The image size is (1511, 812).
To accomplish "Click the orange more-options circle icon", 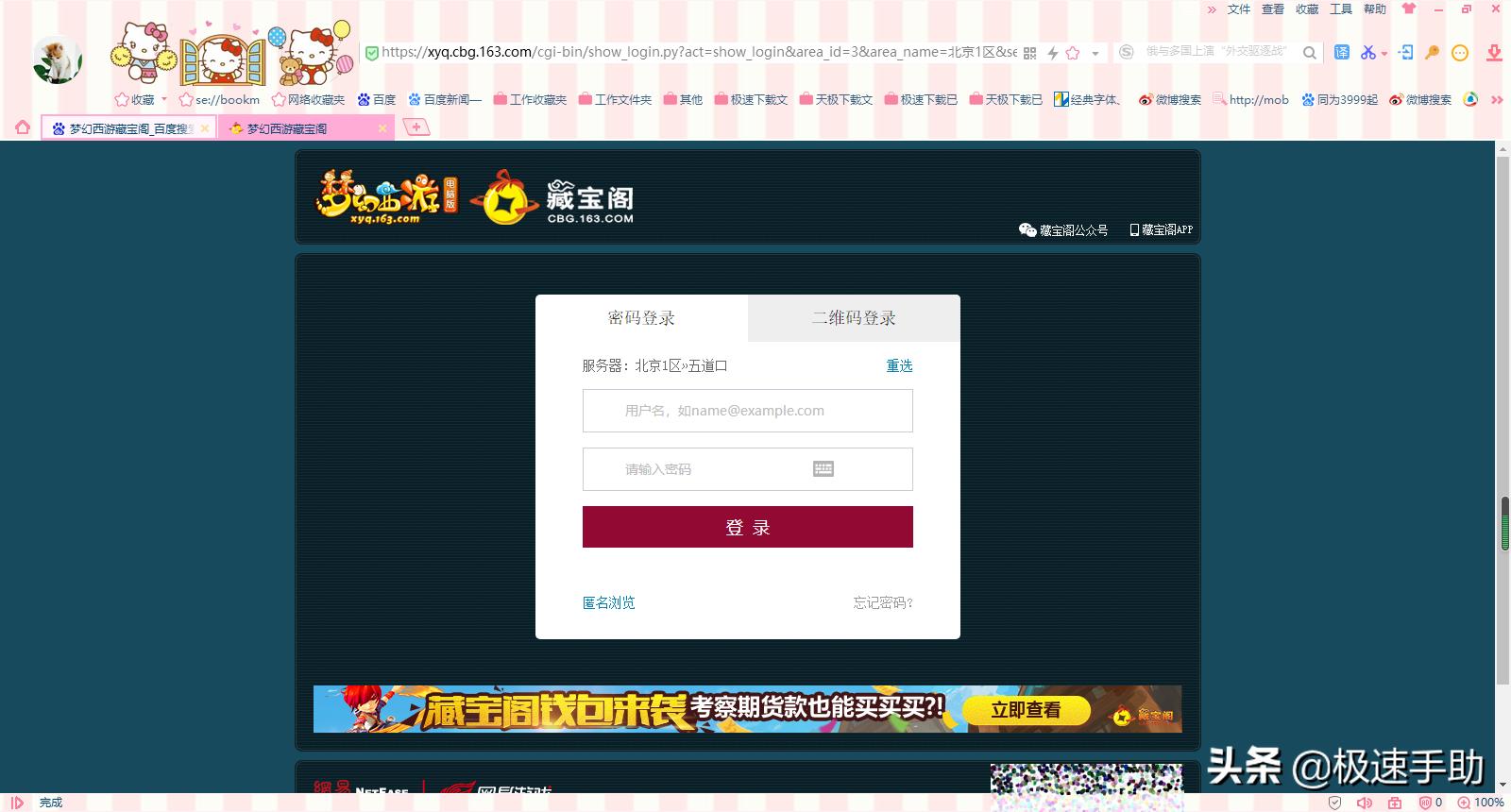I will pyautogui.click(x=1460, y=53).
